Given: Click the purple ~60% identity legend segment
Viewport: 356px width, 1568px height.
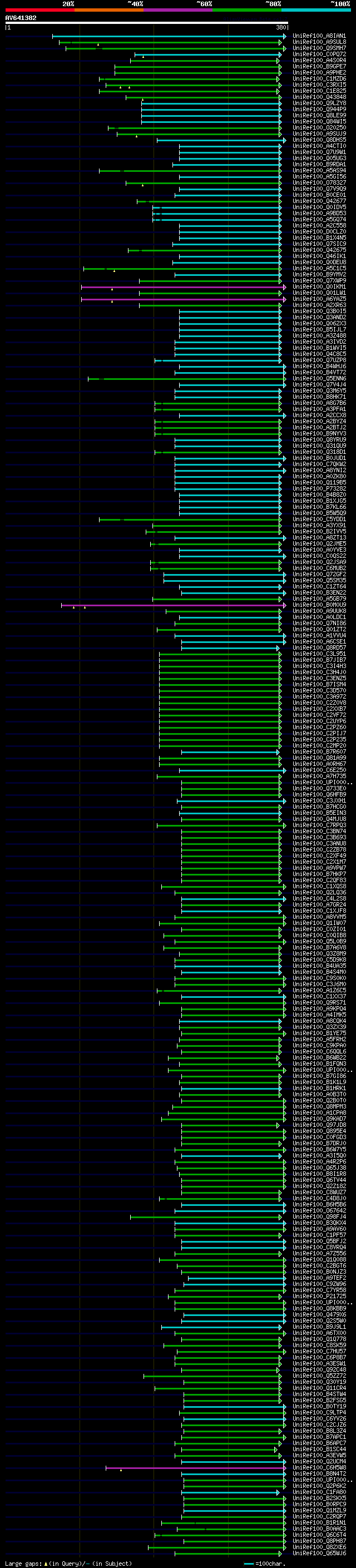Looking at the screenshot, I should (177, 10).
